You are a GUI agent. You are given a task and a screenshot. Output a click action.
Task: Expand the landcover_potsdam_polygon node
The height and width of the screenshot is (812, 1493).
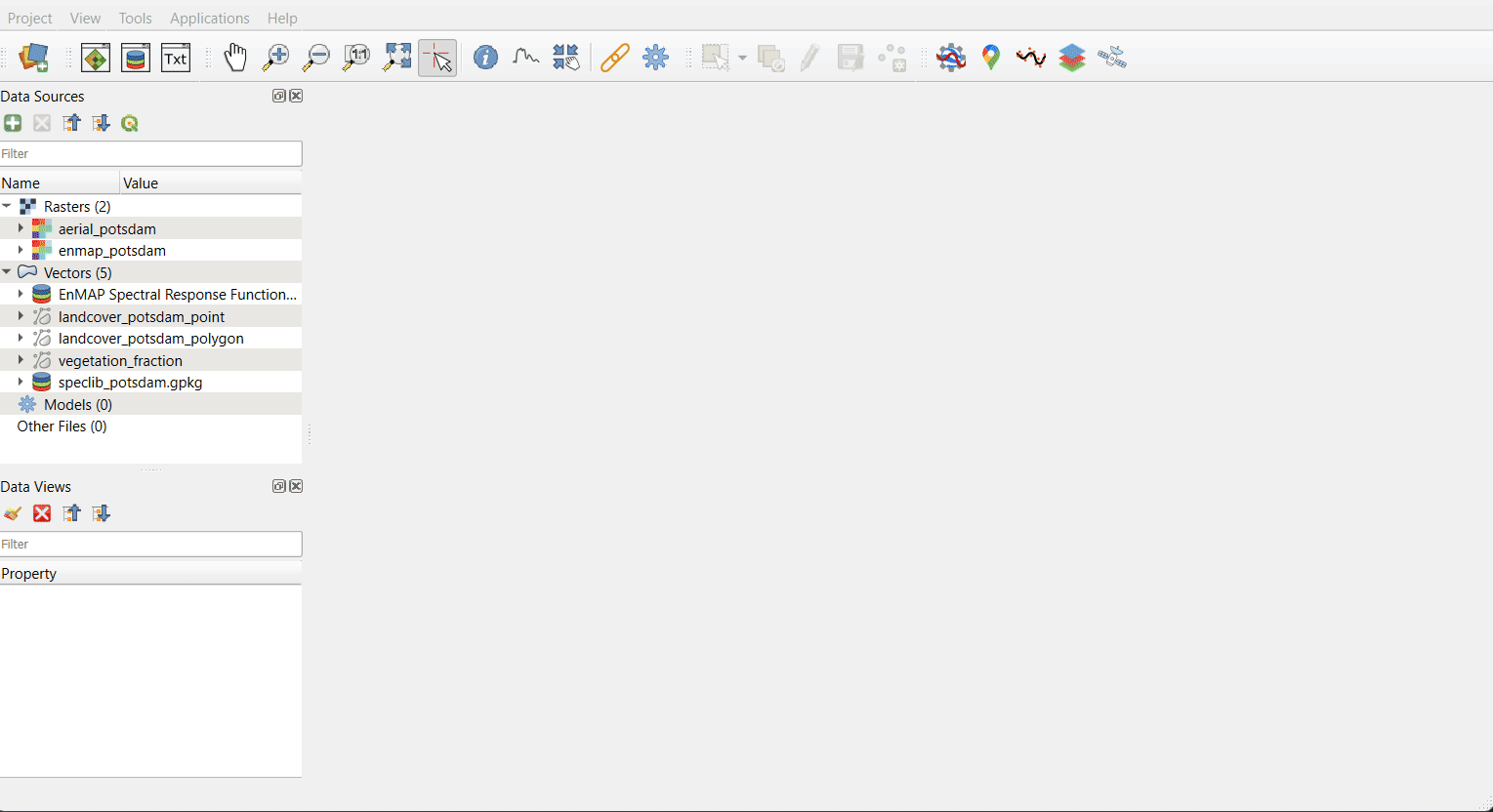[21, 338]
